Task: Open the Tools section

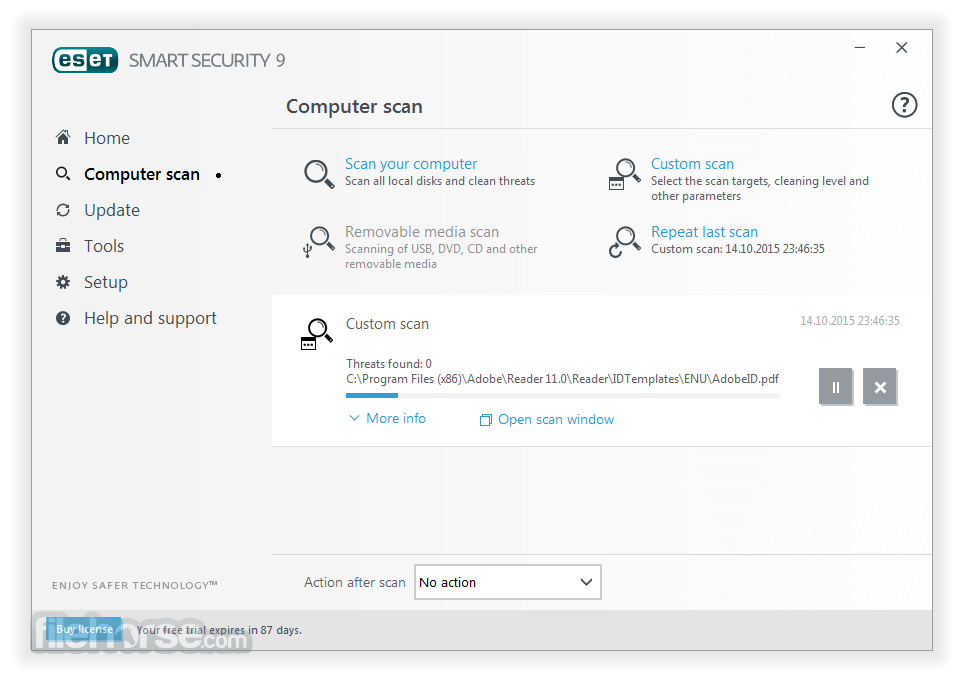Action: click(x=104, y=246)
